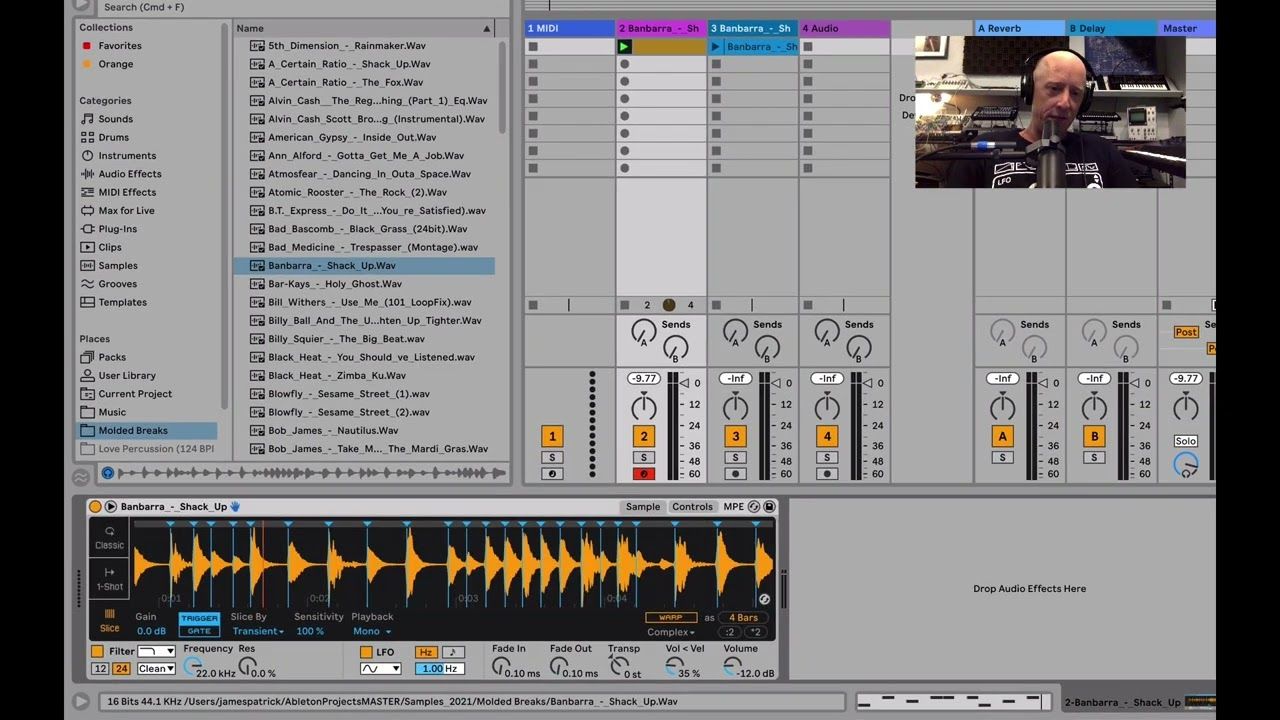Image resolution: width=1280 pixels, height=720 pixels.
Task: Click the hot-swap icon on the device header
Action: [x=753, y=506]
